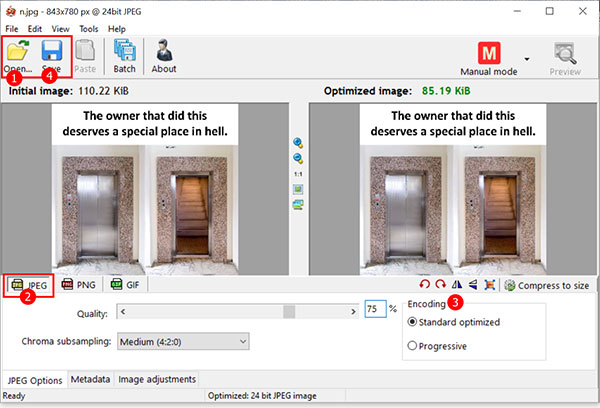Expand the Chroma subsampling dropdown
Screen dimensions: 600x408
pos(242,342)
